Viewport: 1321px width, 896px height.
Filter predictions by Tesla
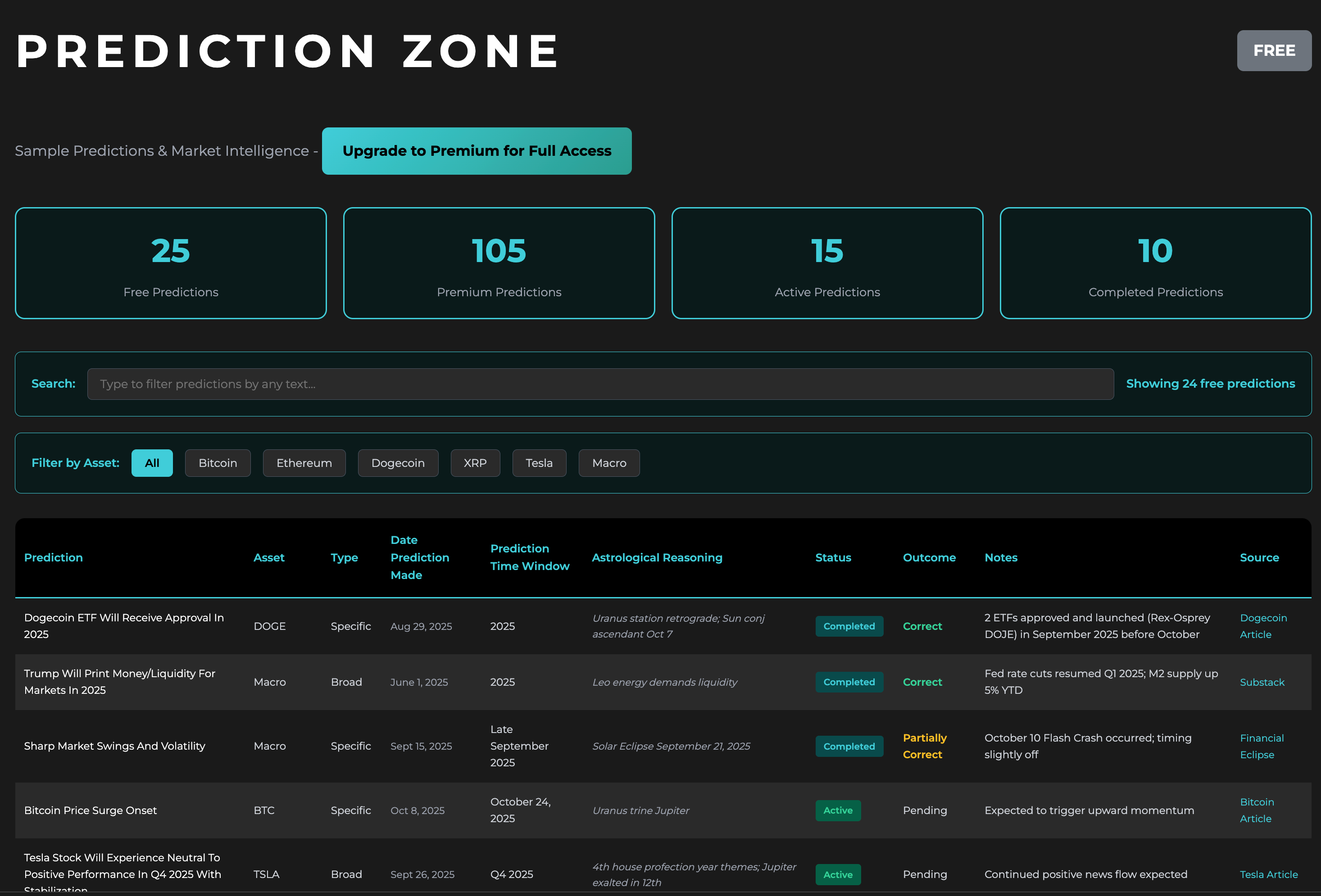539,463
